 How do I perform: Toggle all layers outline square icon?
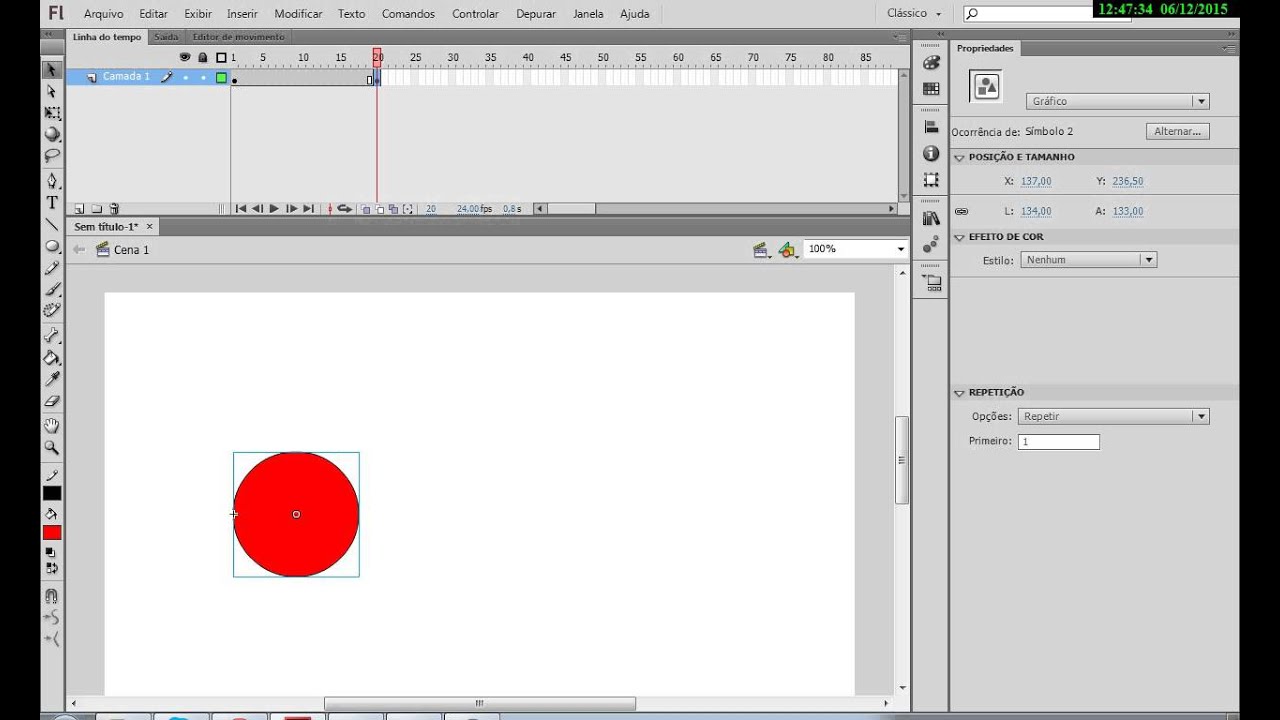tap(221, 57)
